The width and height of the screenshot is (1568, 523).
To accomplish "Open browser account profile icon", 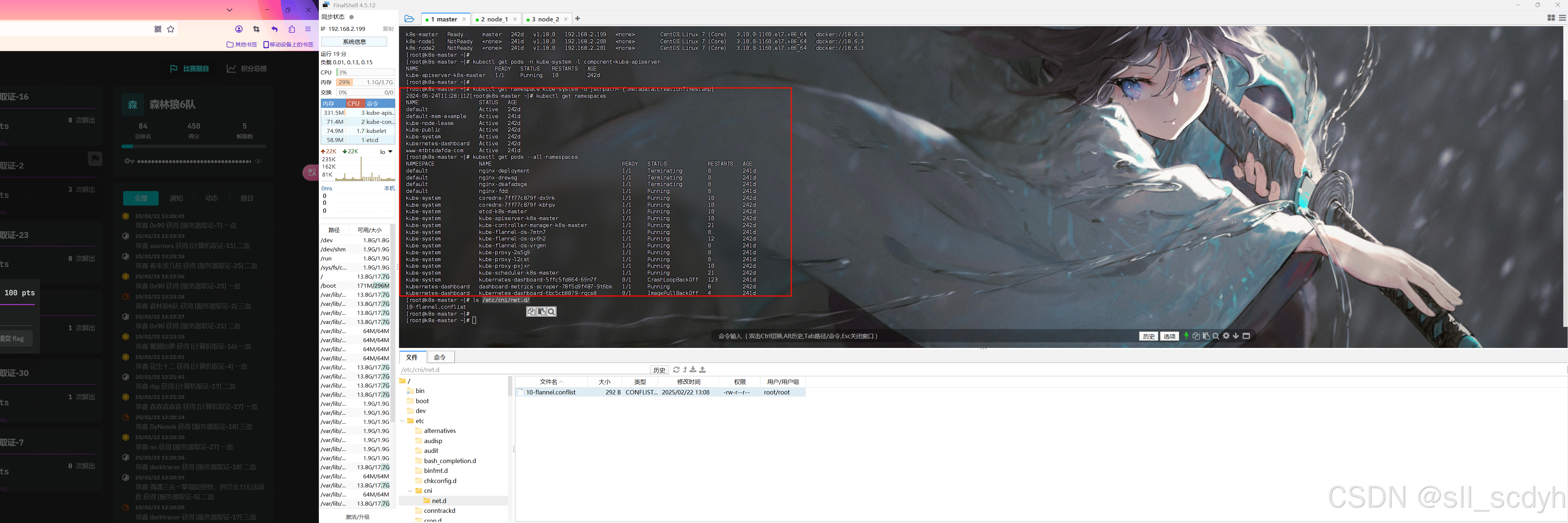I will (x=239, y=29).
